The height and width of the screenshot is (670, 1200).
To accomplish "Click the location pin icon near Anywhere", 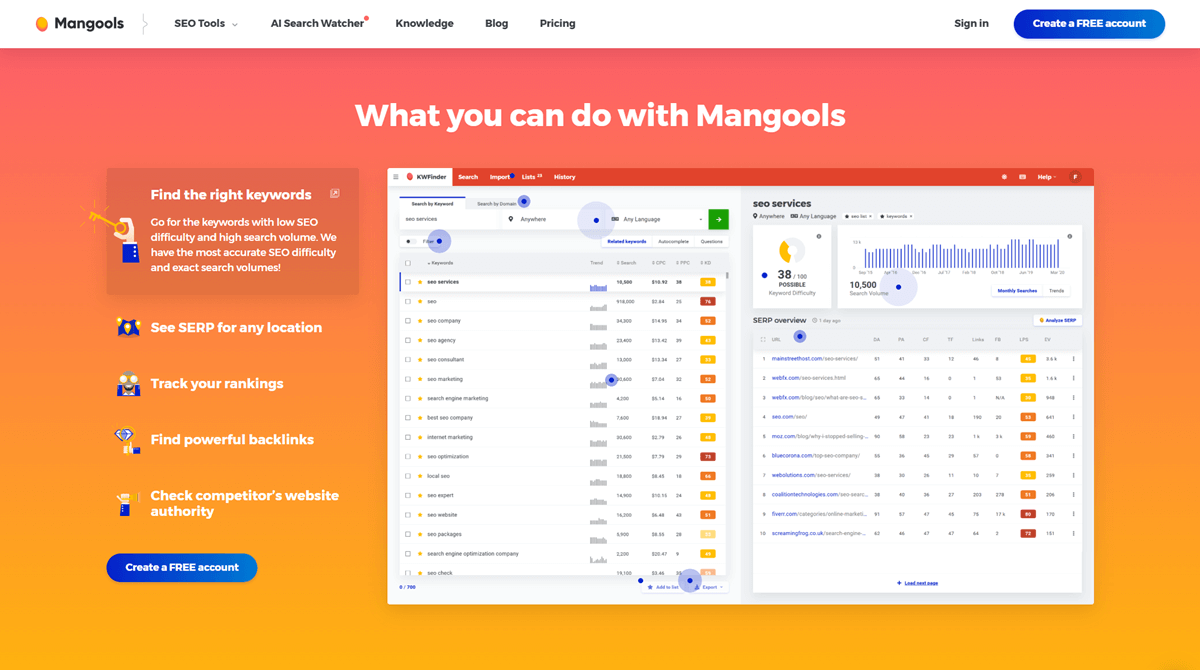I will 510,219.
